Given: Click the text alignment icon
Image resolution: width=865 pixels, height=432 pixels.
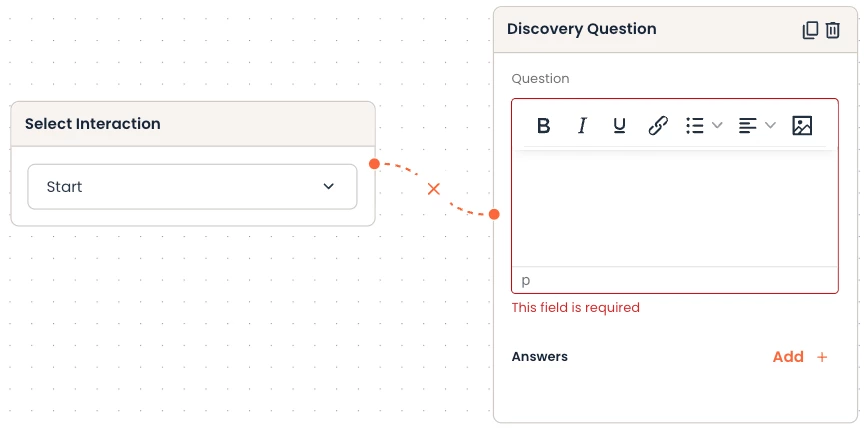Looking at the screenshot, I should (747, 125).
